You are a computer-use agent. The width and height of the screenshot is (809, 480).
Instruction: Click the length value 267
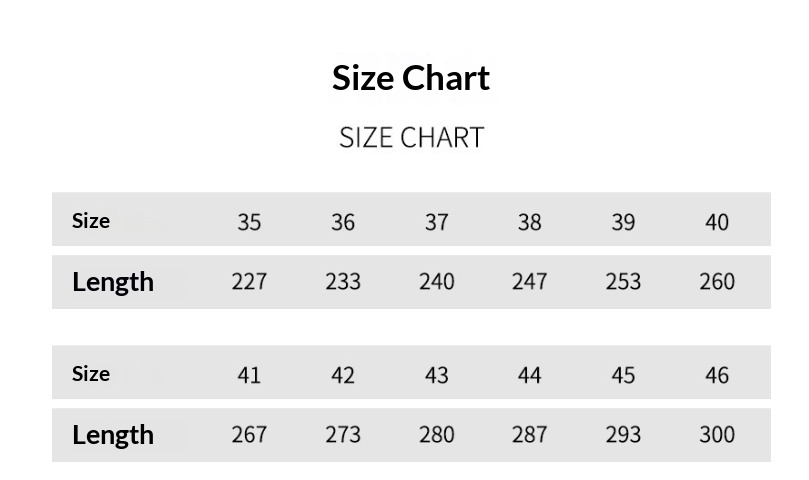[x=249, y=435]
